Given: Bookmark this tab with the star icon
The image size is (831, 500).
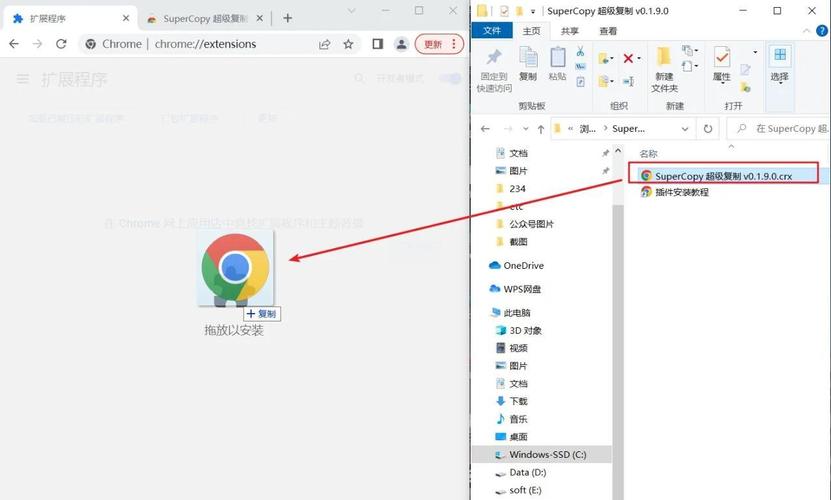Looking at the screenshot, I should (348, 44).
